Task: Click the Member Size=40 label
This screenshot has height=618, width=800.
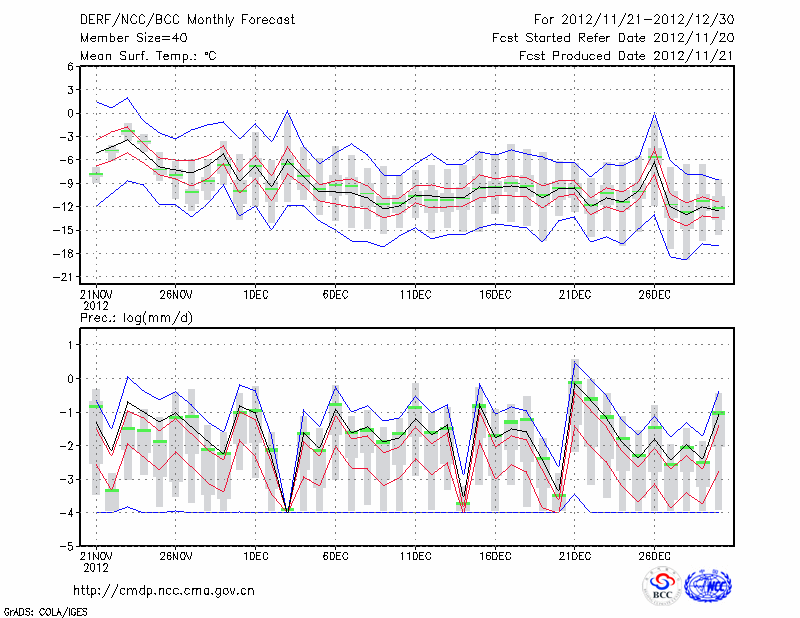Action: [127, 37]
